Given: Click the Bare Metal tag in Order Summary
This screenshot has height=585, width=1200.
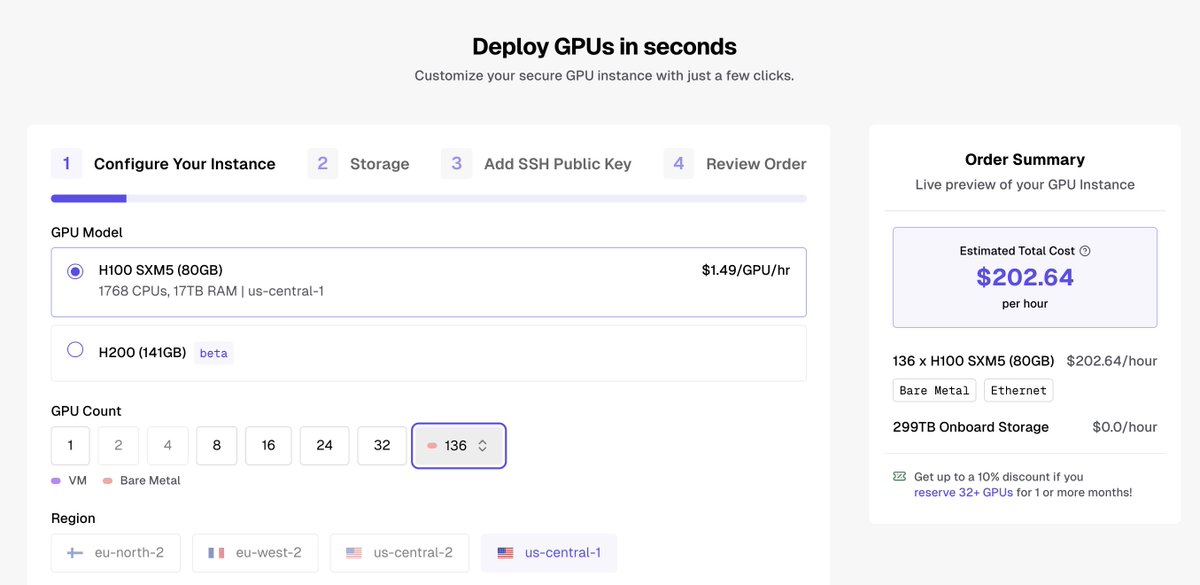Looking at the screenshot, I should [934, 390].
